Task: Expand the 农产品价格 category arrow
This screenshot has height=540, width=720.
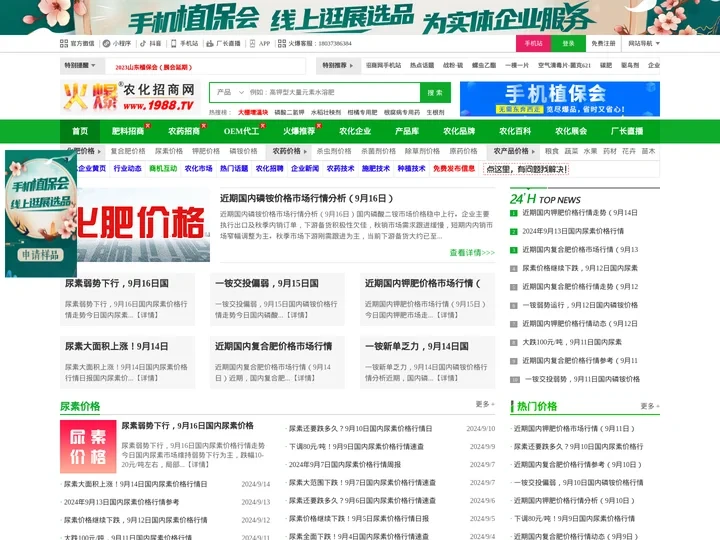Action: click(514, 151)
